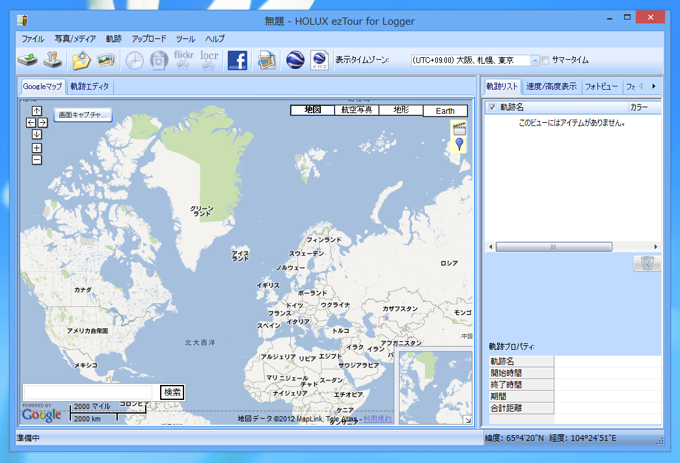680x463 pixels.
Task: Switch to the Googleマップ tab
Action: [x=42, y=86]
